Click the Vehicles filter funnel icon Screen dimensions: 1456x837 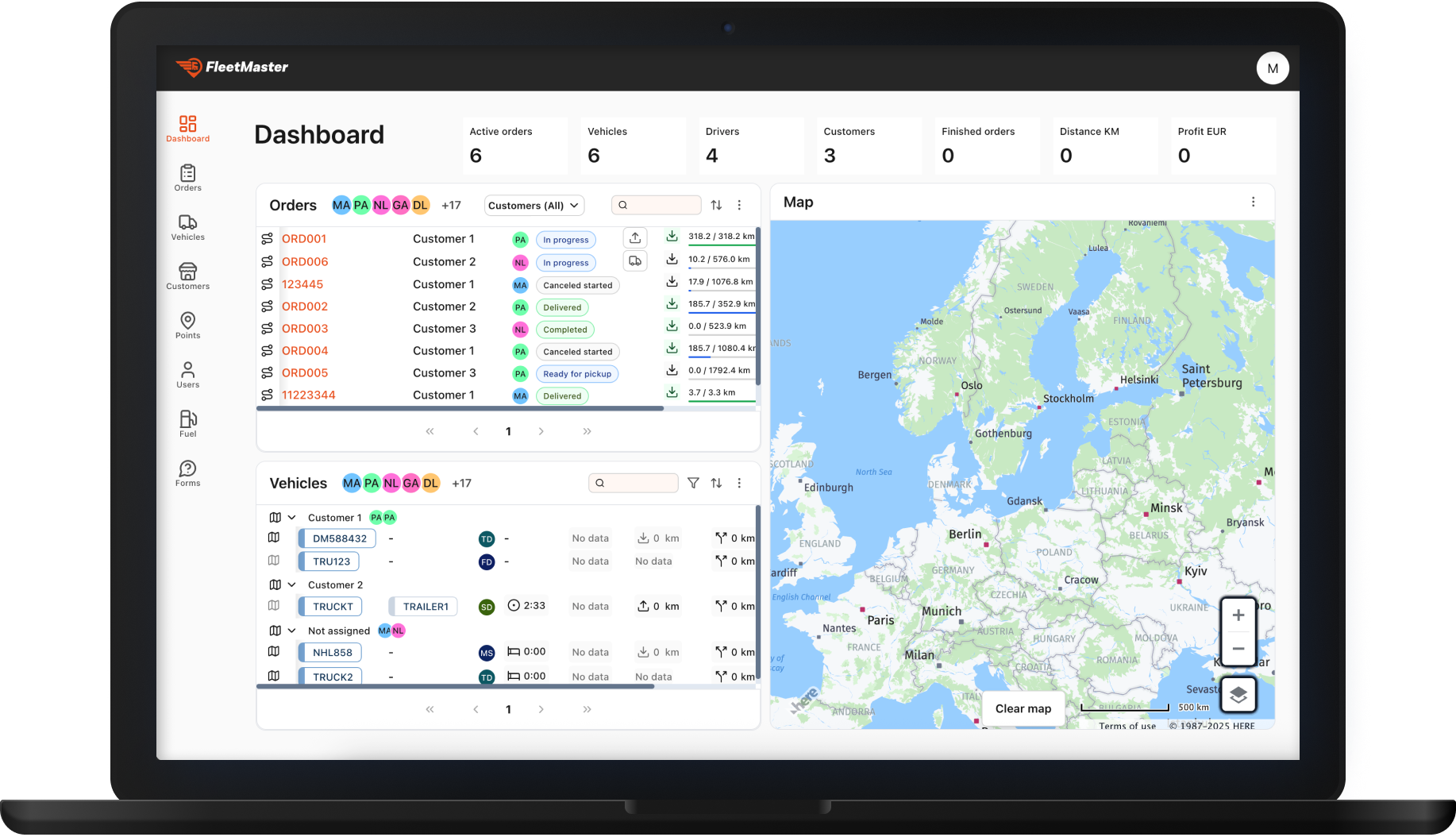(x=693, y=483)
